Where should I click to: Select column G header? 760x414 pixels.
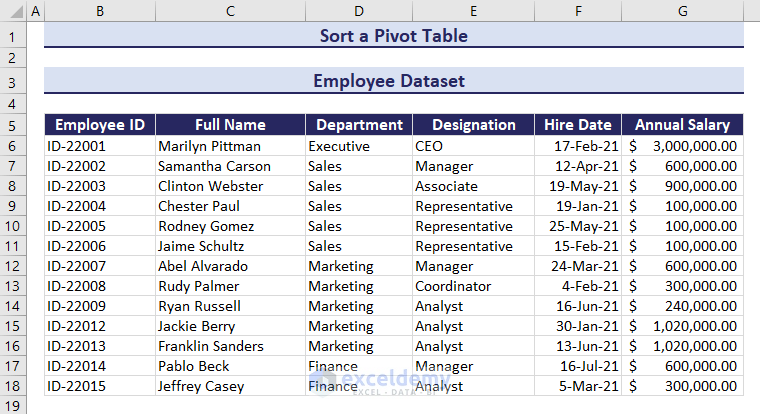click(682, 11)
